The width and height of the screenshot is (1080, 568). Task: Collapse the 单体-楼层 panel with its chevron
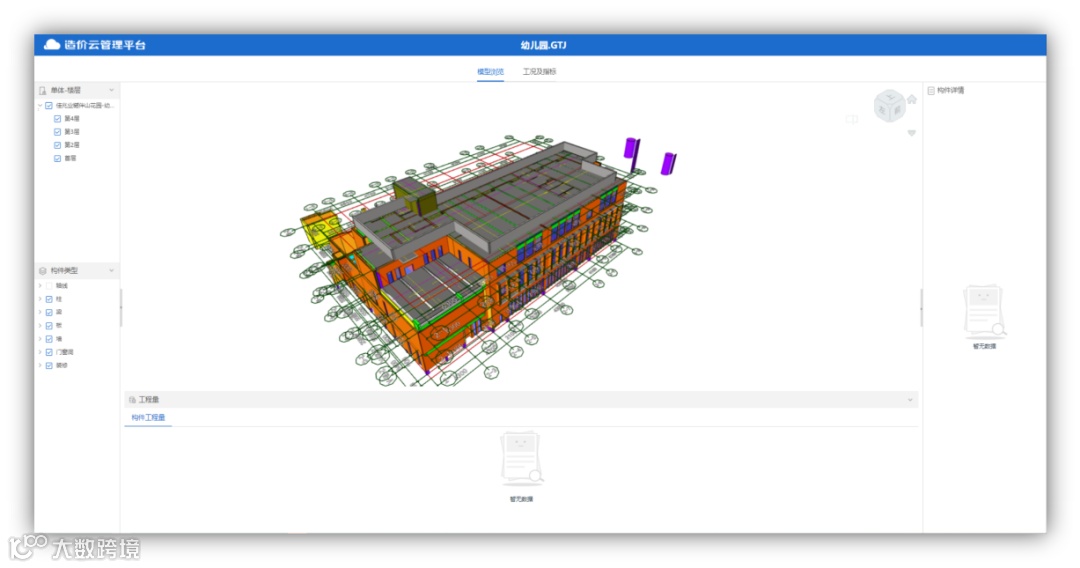pos(112,90)
